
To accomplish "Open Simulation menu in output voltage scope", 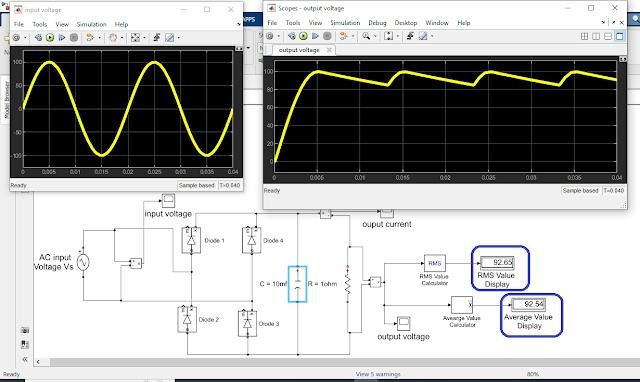I will coord(345,23).
